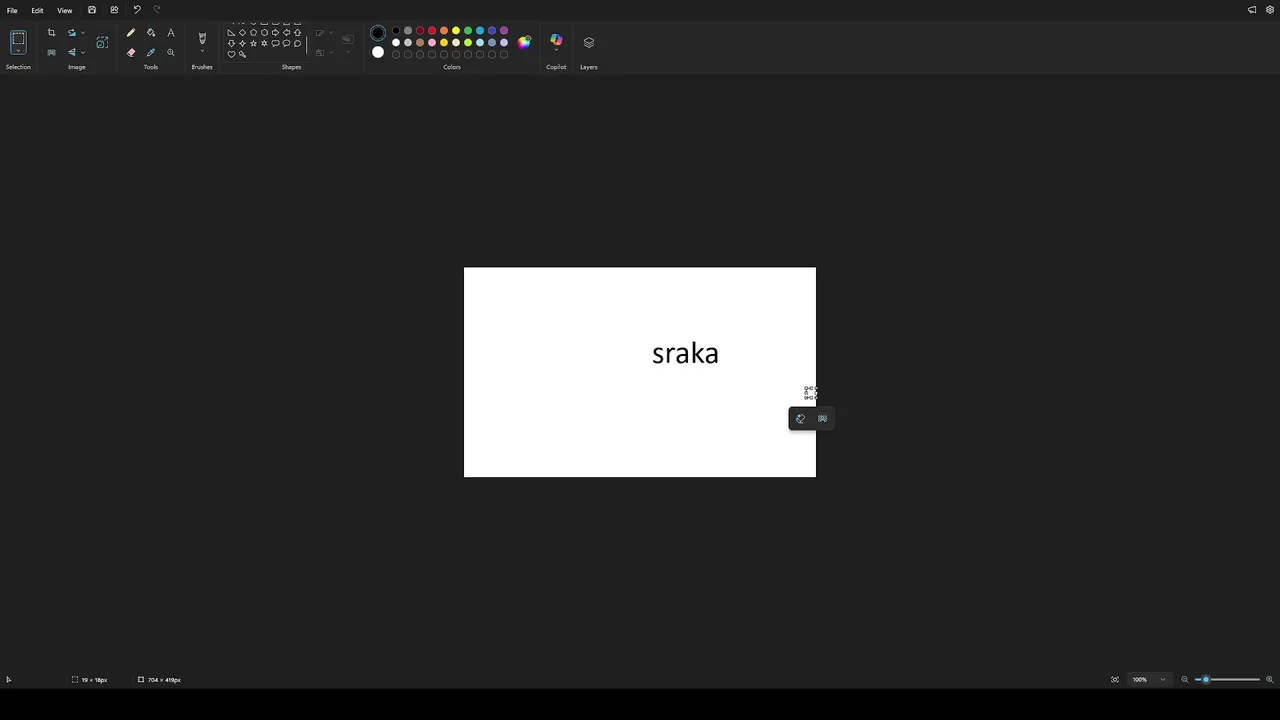This screenshot has width=1280, height=720.
Task: Pick the green color swatch
Action: [468, 31]
